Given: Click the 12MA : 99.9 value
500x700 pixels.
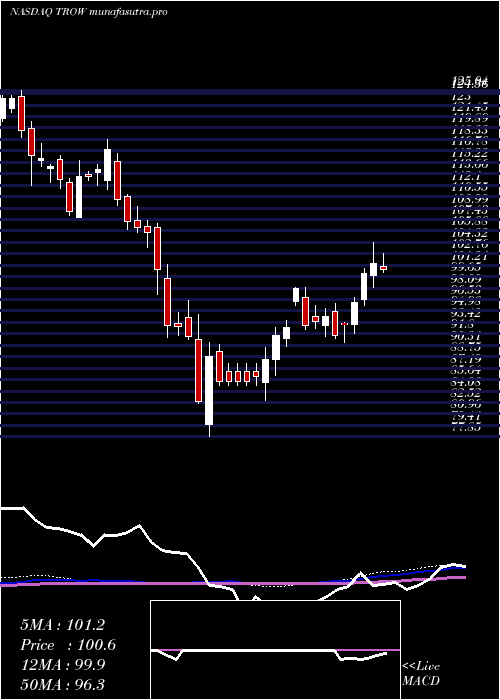Looking at the screenshot, I should click(62, 665).
